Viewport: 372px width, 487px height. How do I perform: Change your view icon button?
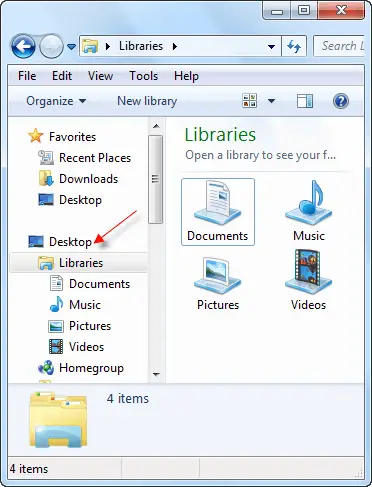(x=250, y=101)
